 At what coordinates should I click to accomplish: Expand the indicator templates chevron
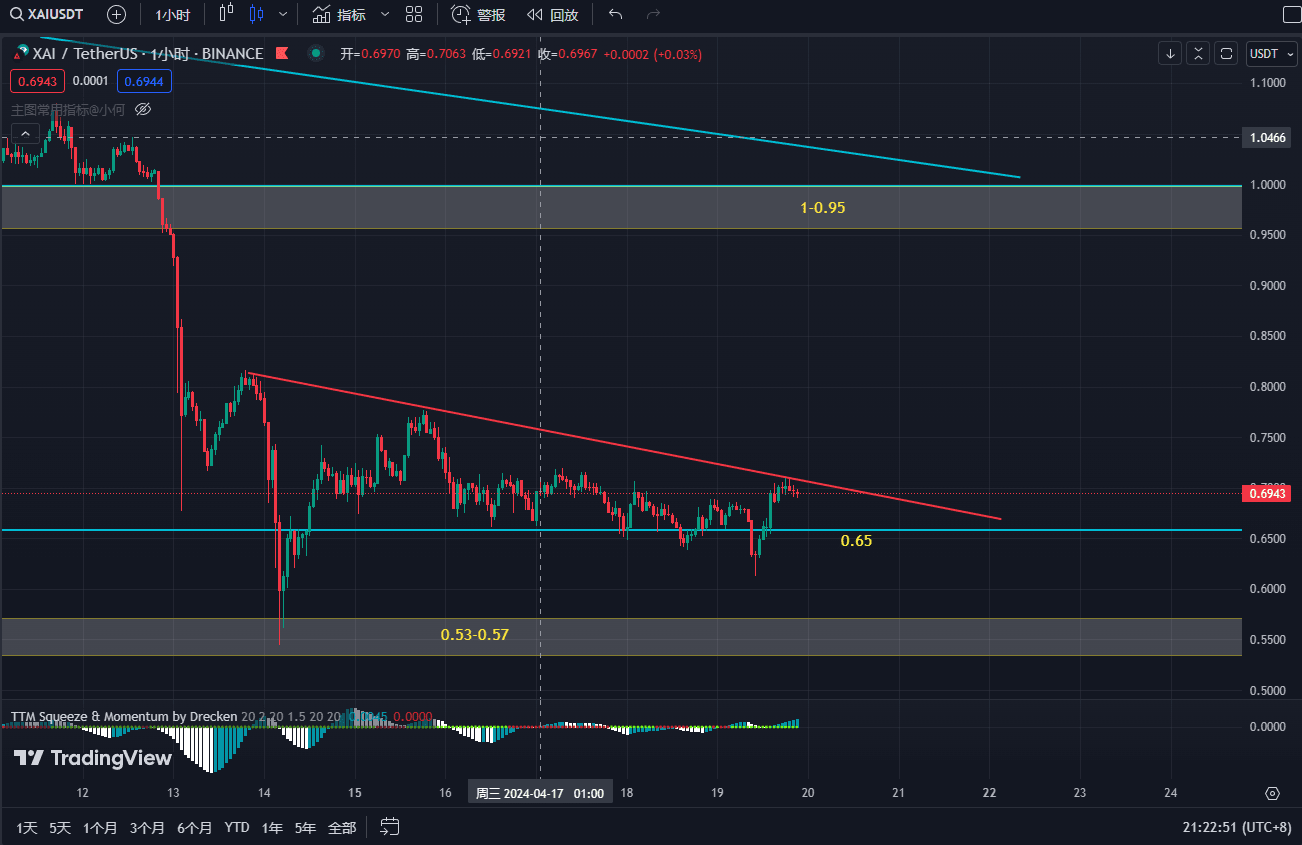384,14
